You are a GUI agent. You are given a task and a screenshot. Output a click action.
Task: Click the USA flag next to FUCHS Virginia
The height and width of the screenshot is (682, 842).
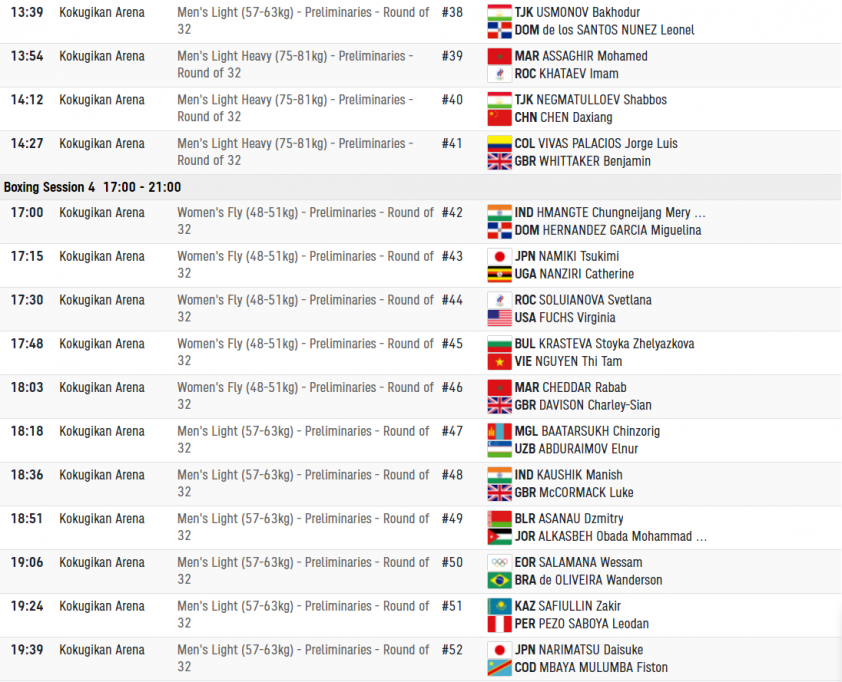point(499,318)
